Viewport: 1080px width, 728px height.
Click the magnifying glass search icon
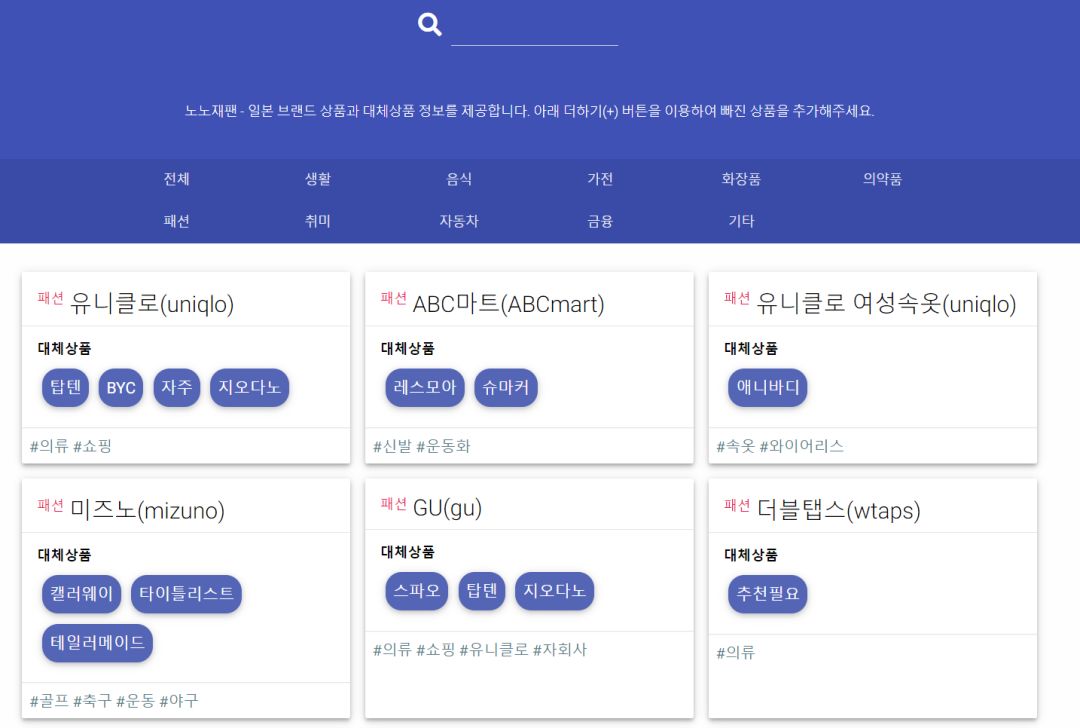point(430,25)
